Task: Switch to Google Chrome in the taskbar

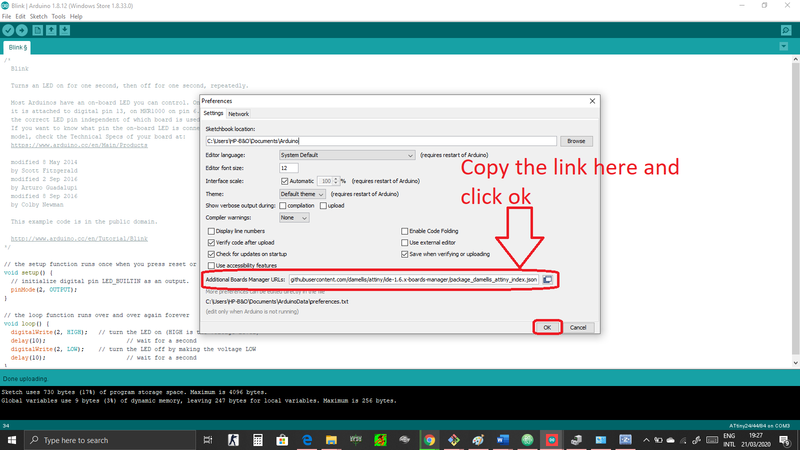Action: 429,440
